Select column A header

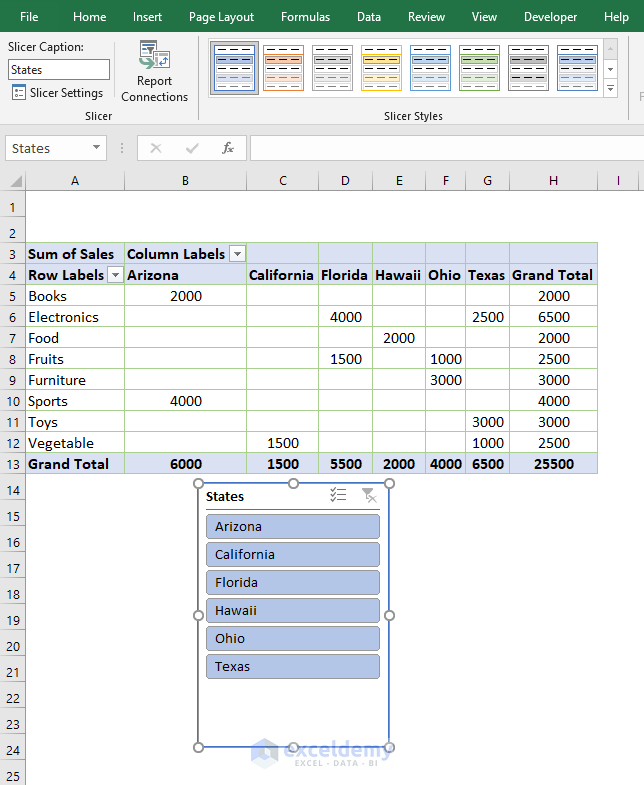click(75, 181)
